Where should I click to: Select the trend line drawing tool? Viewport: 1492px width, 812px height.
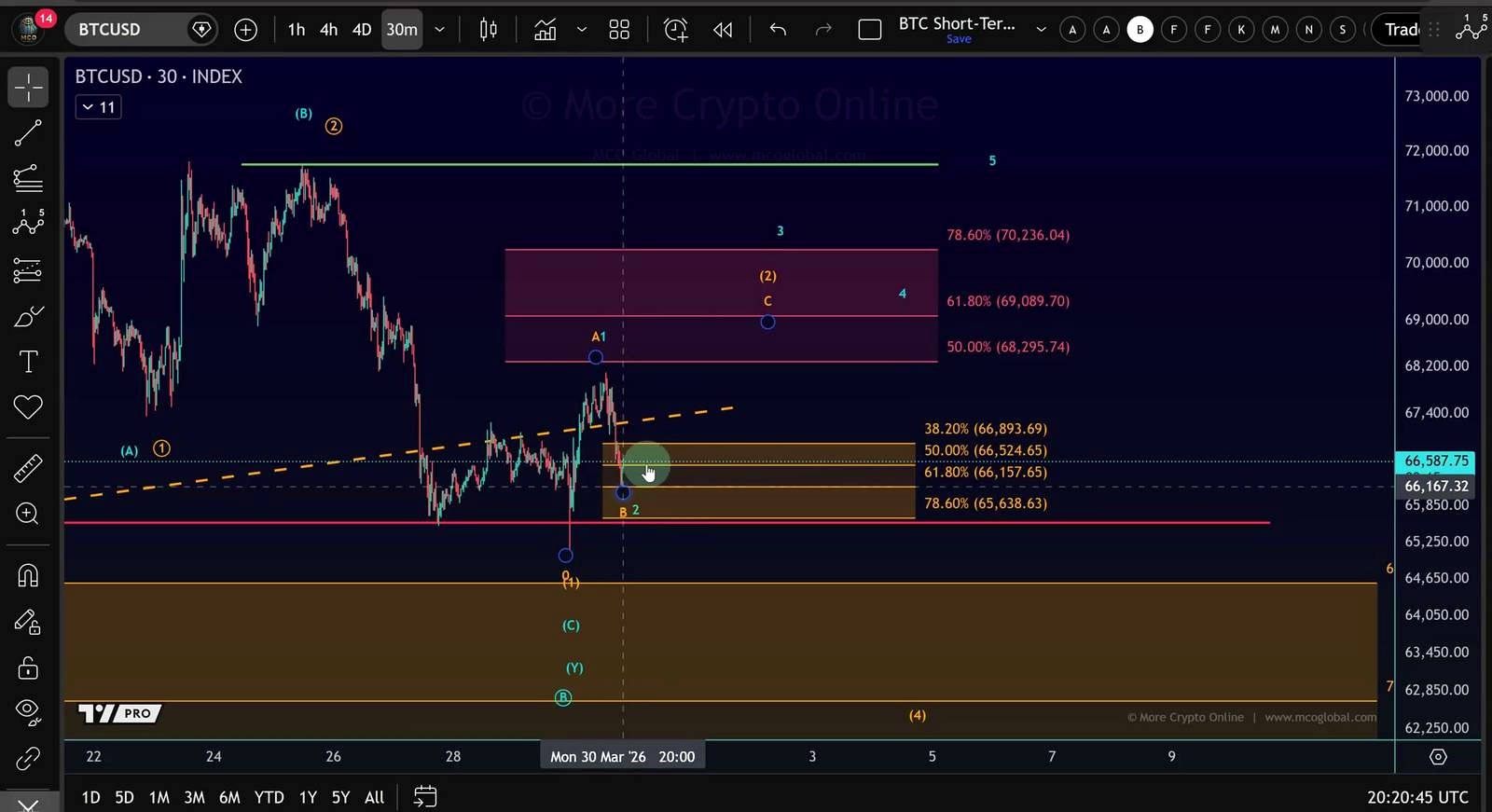pyautogui.click(x=28, y=133)
